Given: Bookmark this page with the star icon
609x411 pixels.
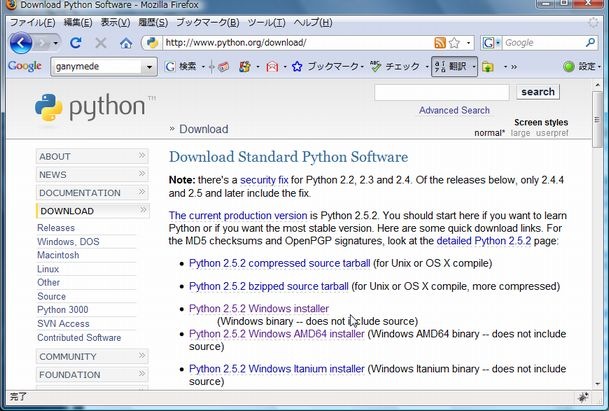Looking at the screenshot, I should pos(455,43).
